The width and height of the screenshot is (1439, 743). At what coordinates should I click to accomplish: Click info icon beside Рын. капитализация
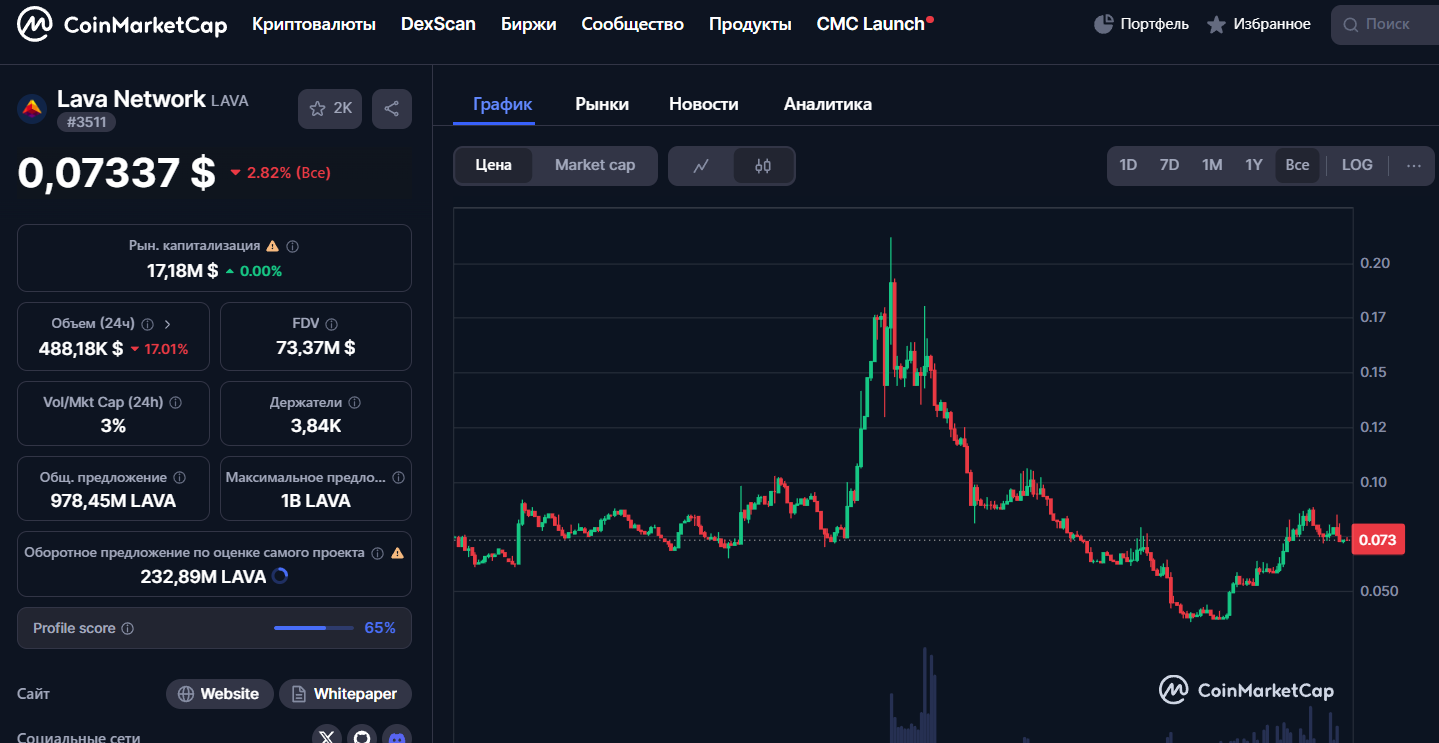pos(293,245)
